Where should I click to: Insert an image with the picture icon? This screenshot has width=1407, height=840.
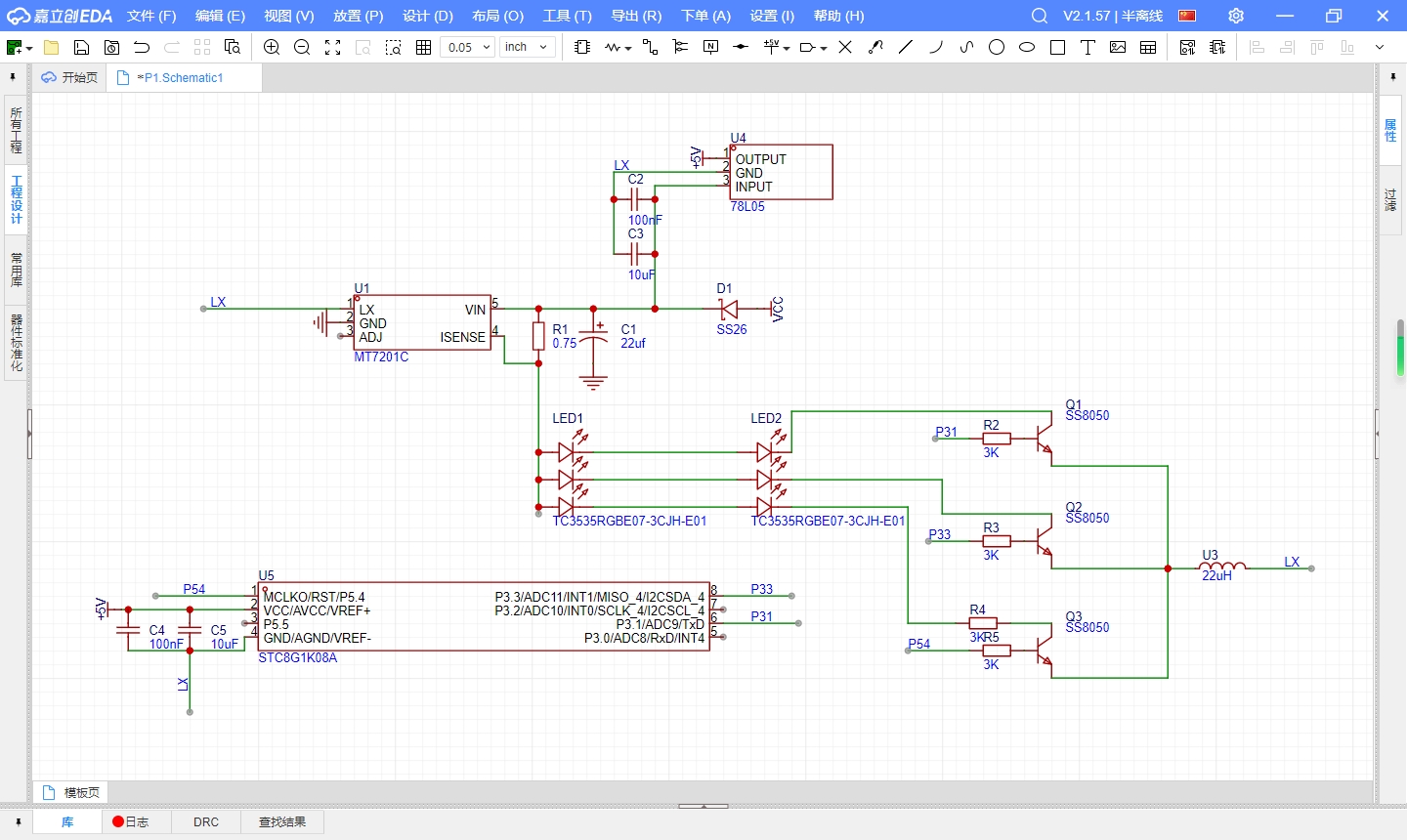pyautogui.click(x=1118, y=47)
